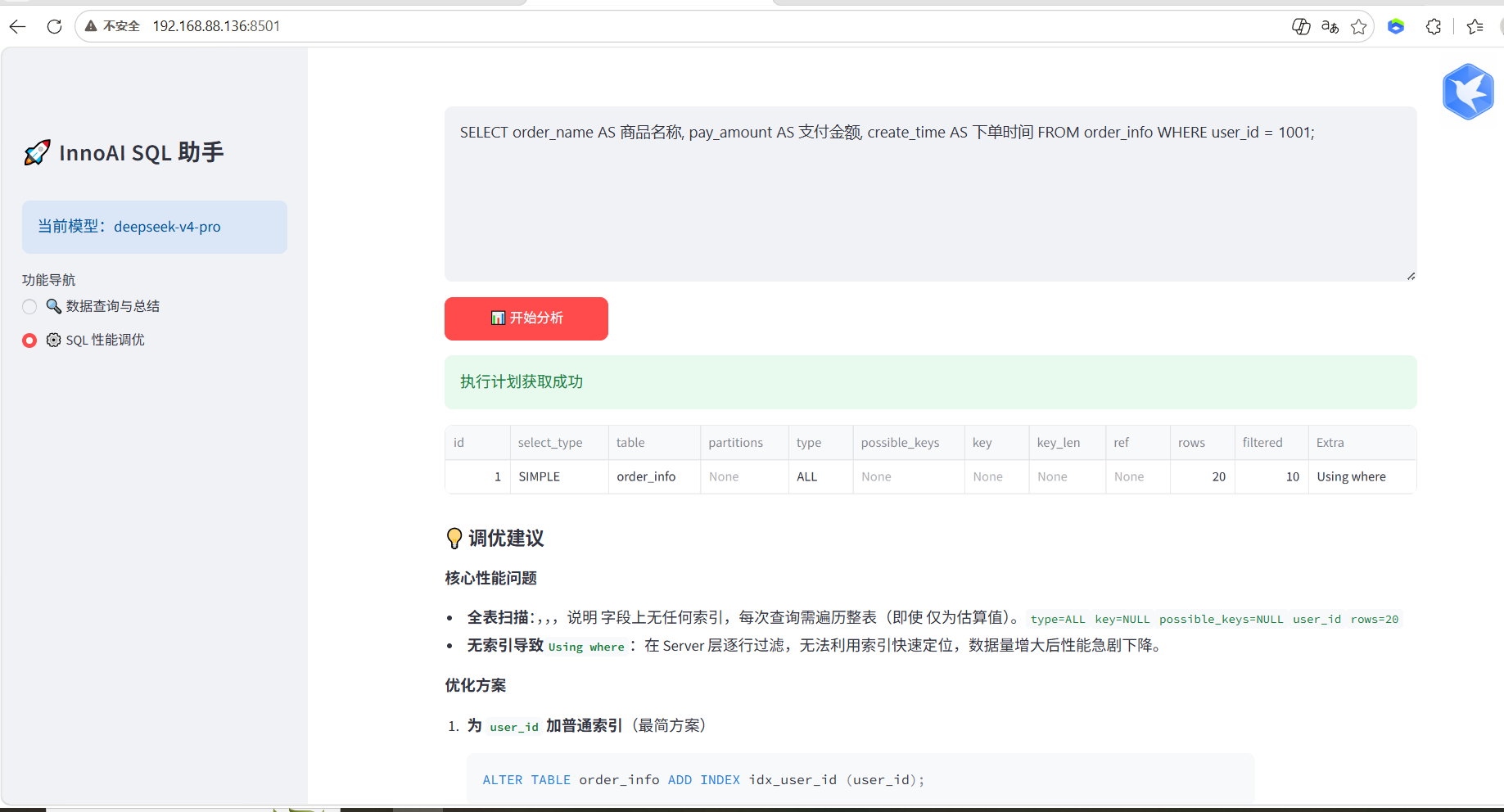The width and height of the screenshot is (1504, 812).
Task: Open the blue hexagon extension icon
Action: (x=1396, y=26)
